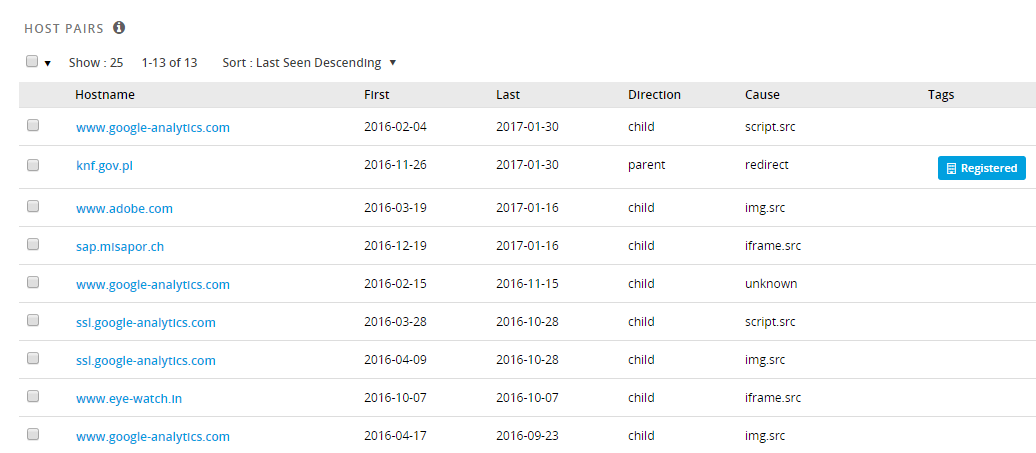
Task: Open the Show : 25 page-size selector
Action: click(96, 63)
